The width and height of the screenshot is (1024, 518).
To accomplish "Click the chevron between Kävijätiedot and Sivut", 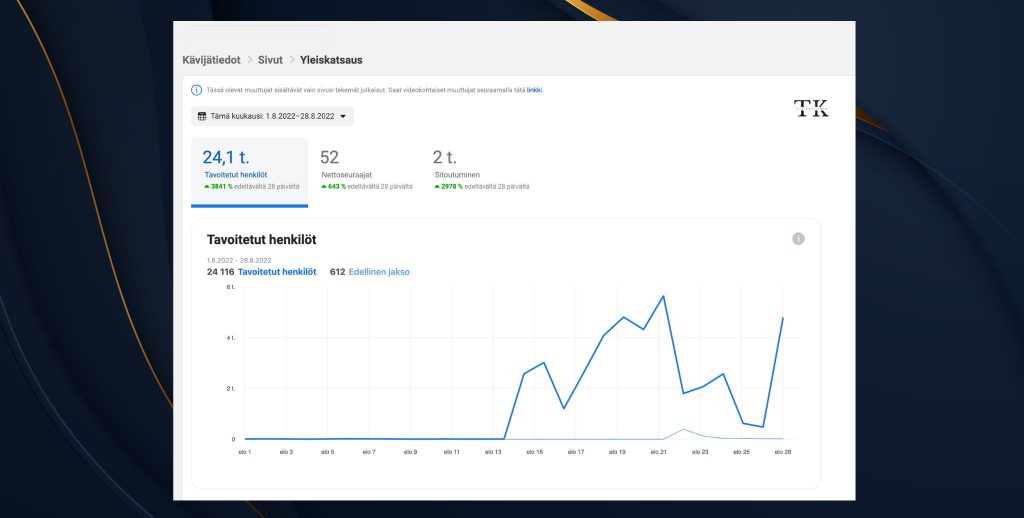I will (x=249, y=60).
